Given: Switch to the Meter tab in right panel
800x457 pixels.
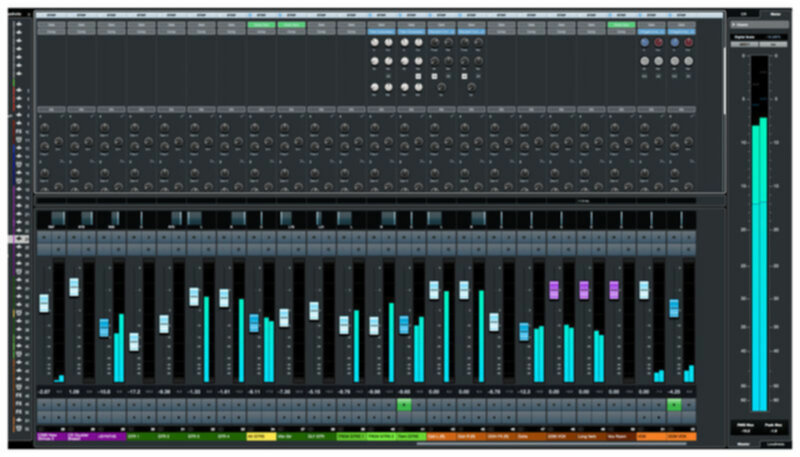Looking at the screenshot, I should pyautogui.click(x=775, y=13).
